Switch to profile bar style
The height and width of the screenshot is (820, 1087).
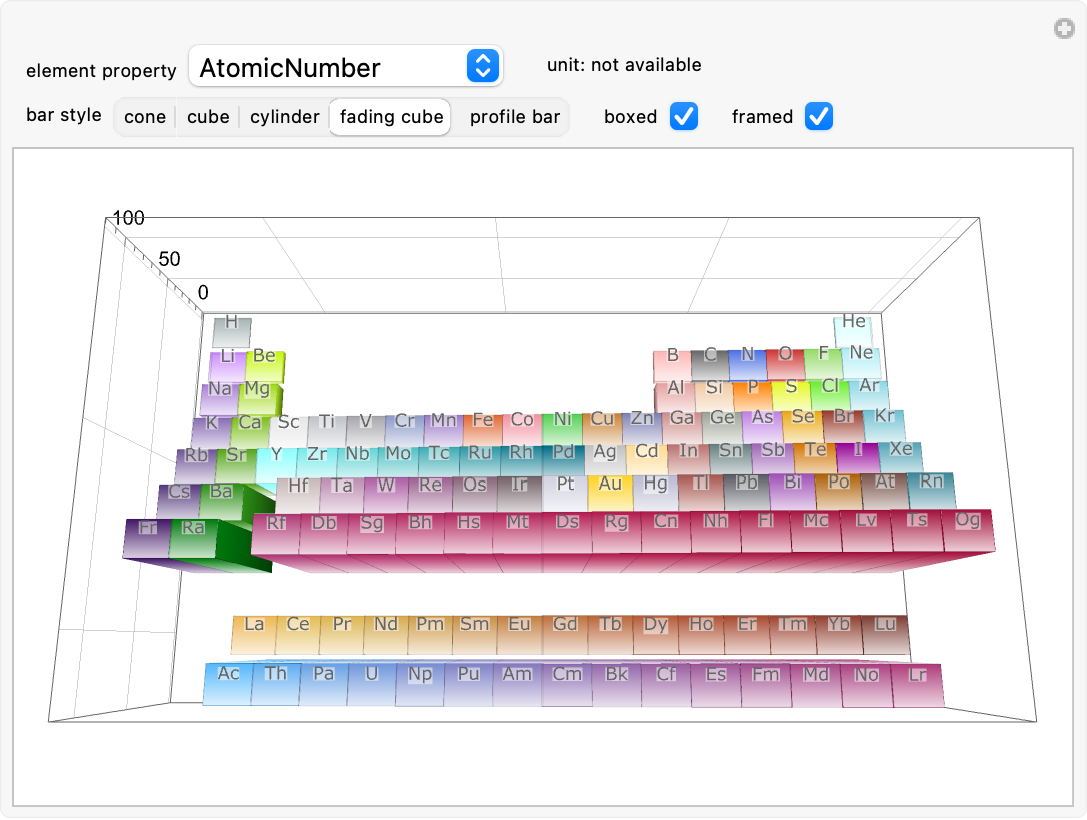(x=515, y=117)
